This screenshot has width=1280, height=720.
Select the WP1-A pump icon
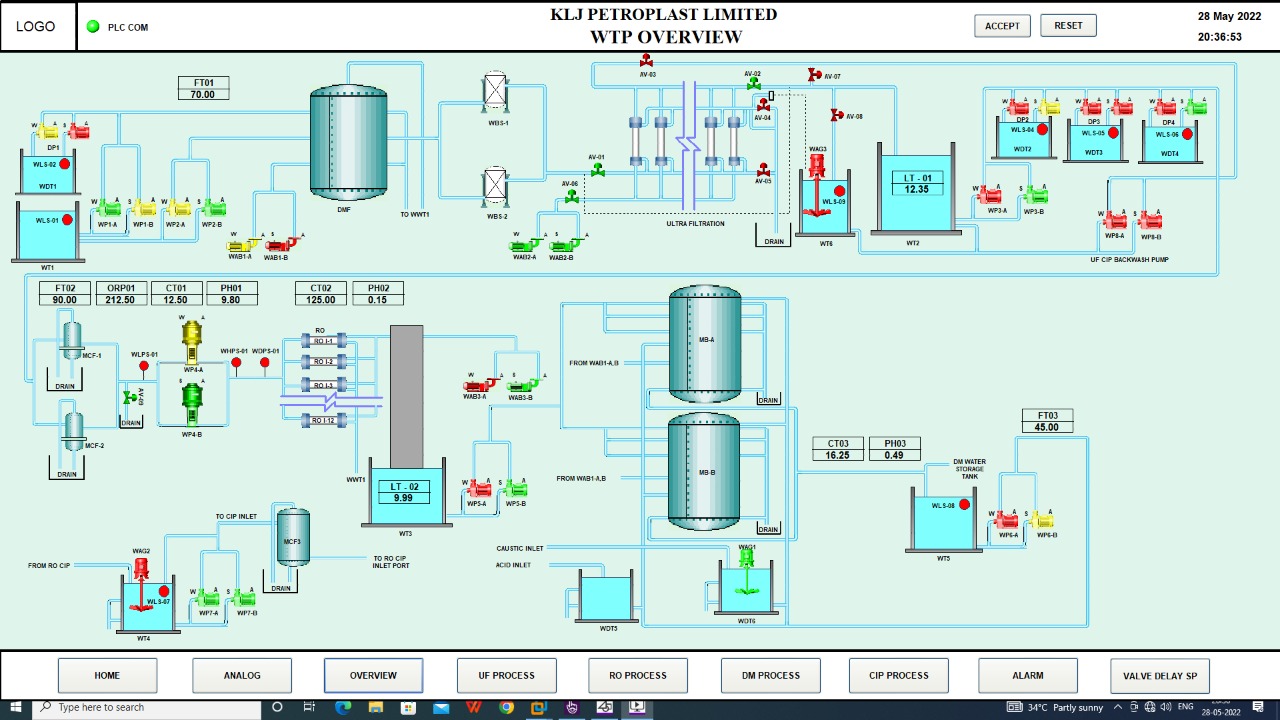pos(108,208)
